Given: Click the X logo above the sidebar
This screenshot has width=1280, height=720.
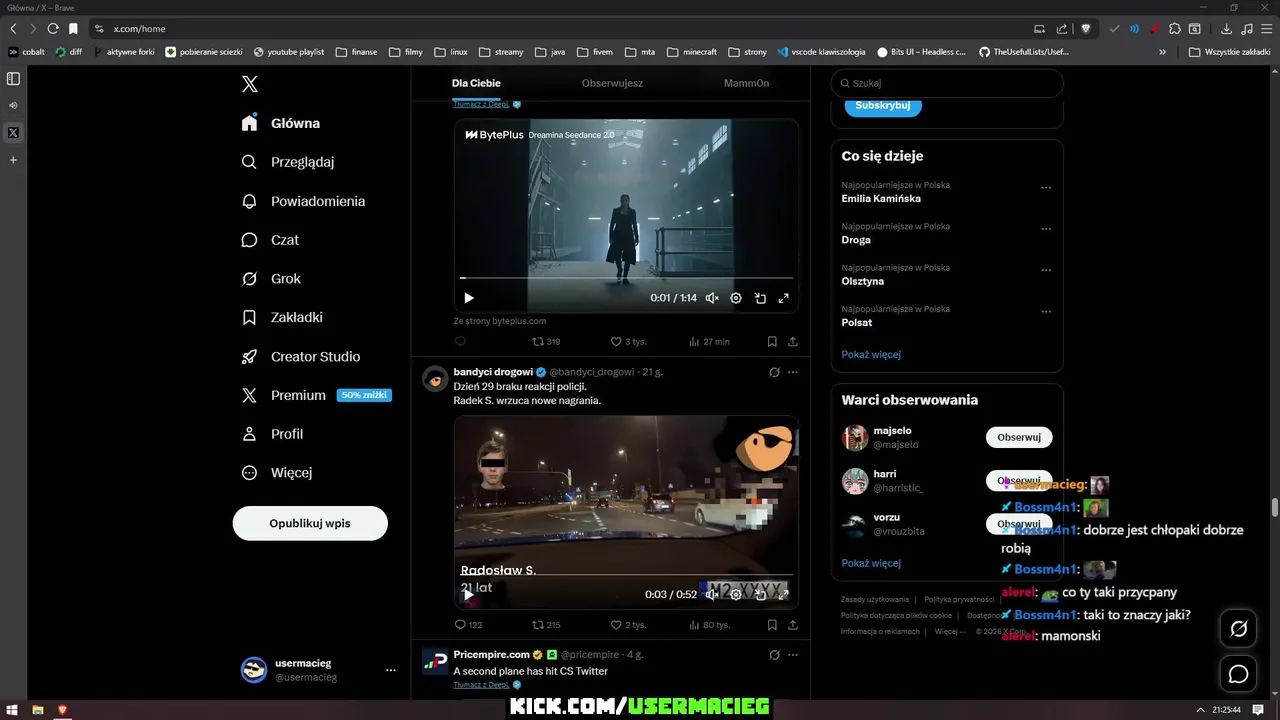Looking at the screenshot, I should click(250, 84).
